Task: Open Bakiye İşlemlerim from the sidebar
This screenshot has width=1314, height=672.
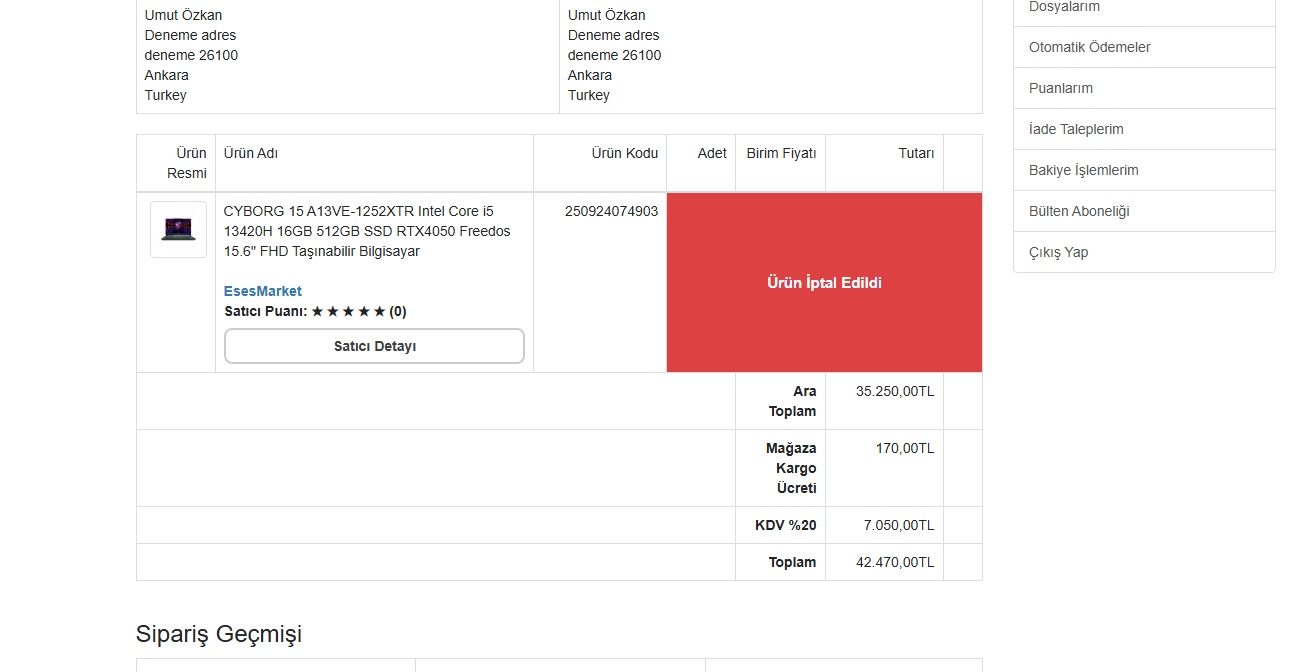Action: tap(1083, 170)
